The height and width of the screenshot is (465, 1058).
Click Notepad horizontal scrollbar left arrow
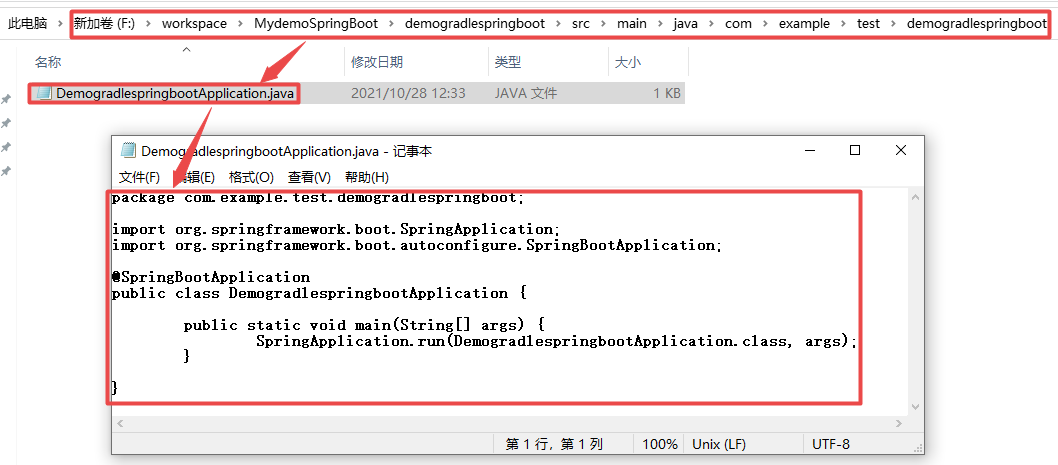(120, 423)
